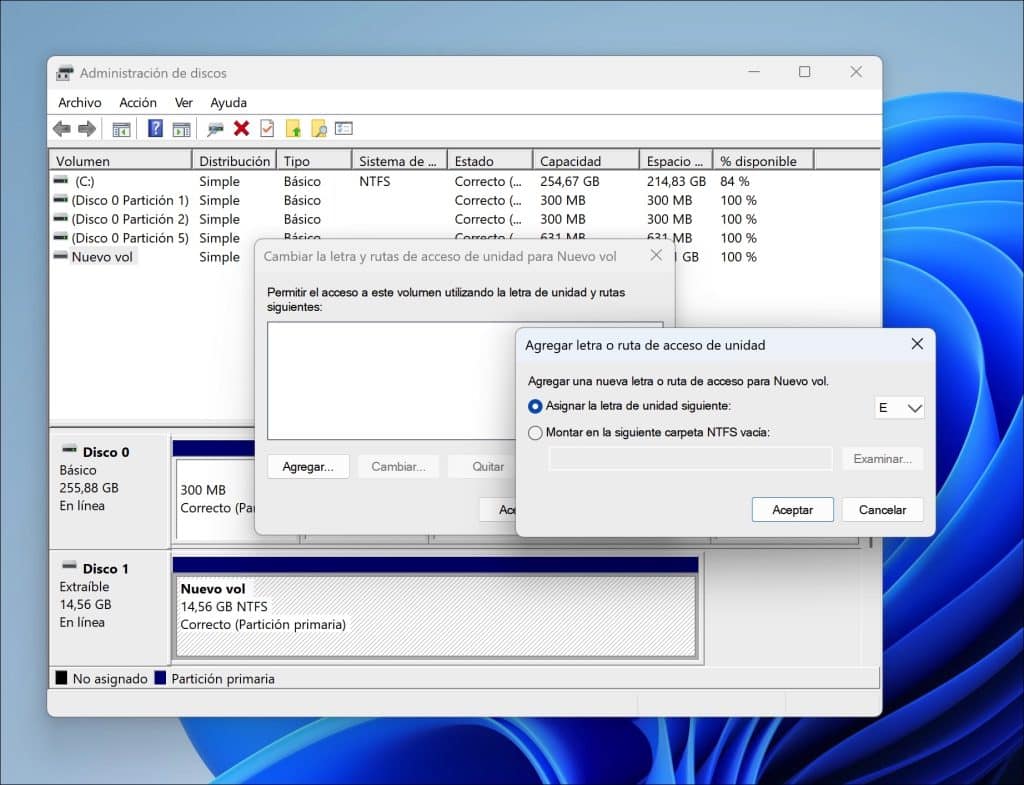Sort by the Capacidad column header

[x=586, y=161]
